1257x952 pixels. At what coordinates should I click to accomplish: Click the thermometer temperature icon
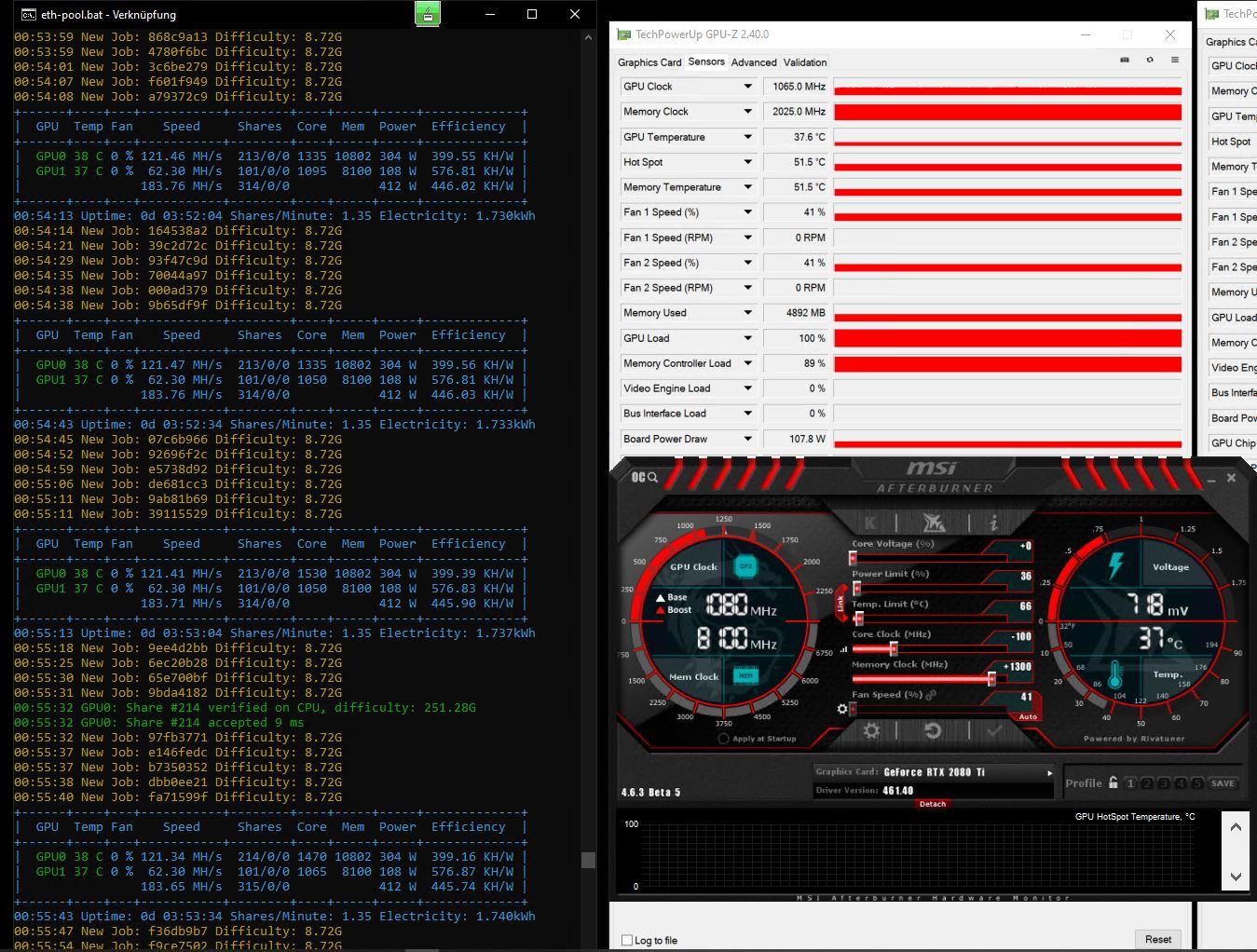point(1114,674)
